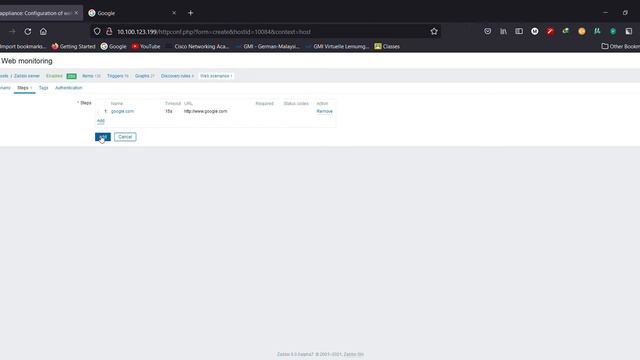The width and height of the screenshot is (640, 360).
Task: Go to the browser home page
Action: tap(43, 31)
